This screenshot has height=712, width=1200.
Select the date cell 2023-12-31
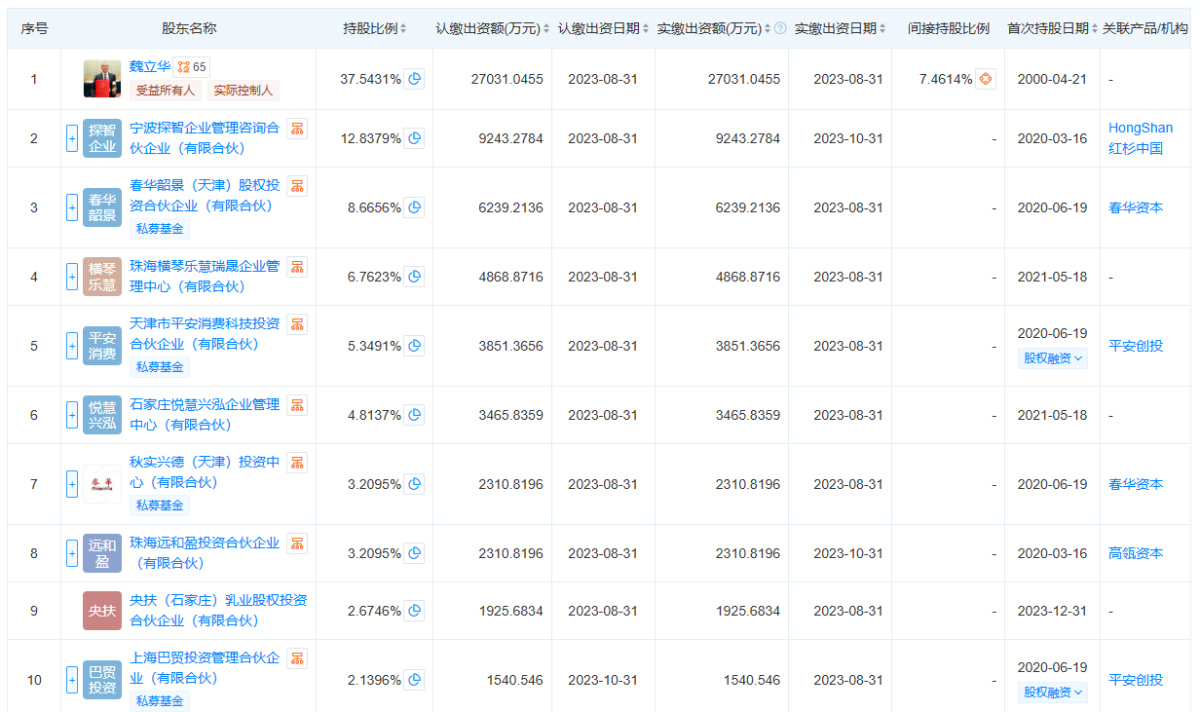(x=1052, y=611)
